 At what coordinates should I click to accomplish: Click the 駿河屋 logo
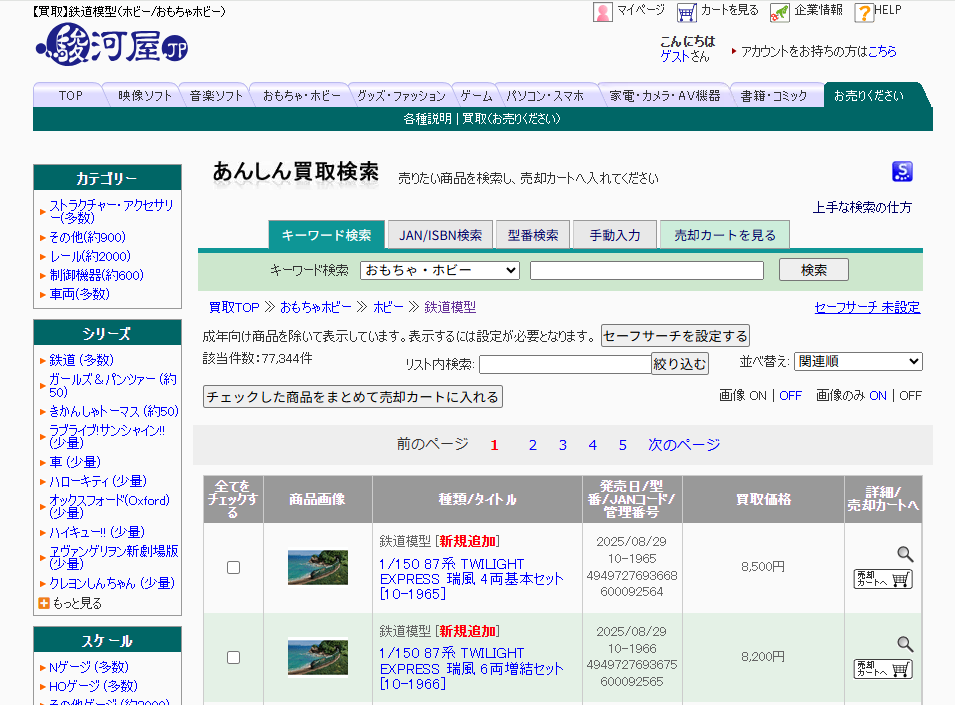110,46
